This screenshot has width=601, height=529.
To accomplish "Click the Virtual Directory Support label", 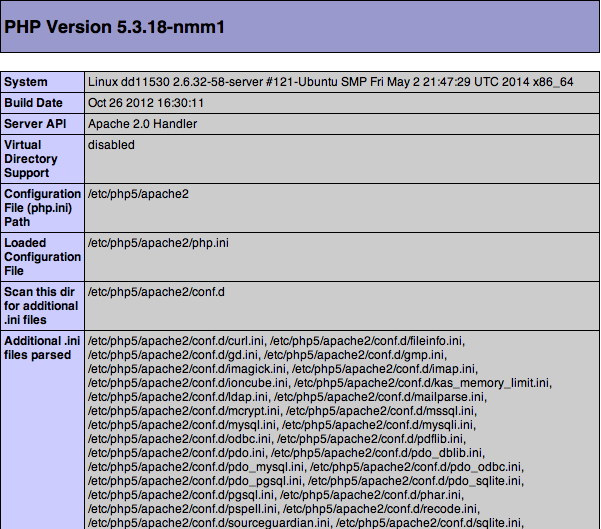I will pyautogui.click(x=31, y=159).
